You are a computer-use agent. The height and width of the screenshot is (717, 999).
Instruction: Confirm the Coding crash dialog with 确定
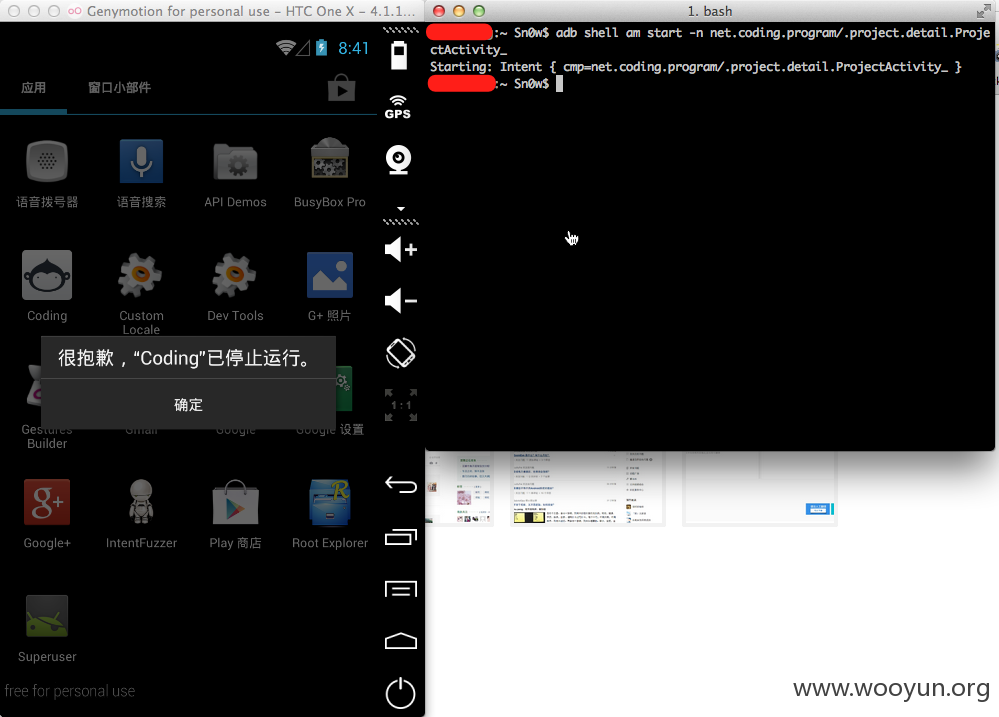(x=188, y=405)
